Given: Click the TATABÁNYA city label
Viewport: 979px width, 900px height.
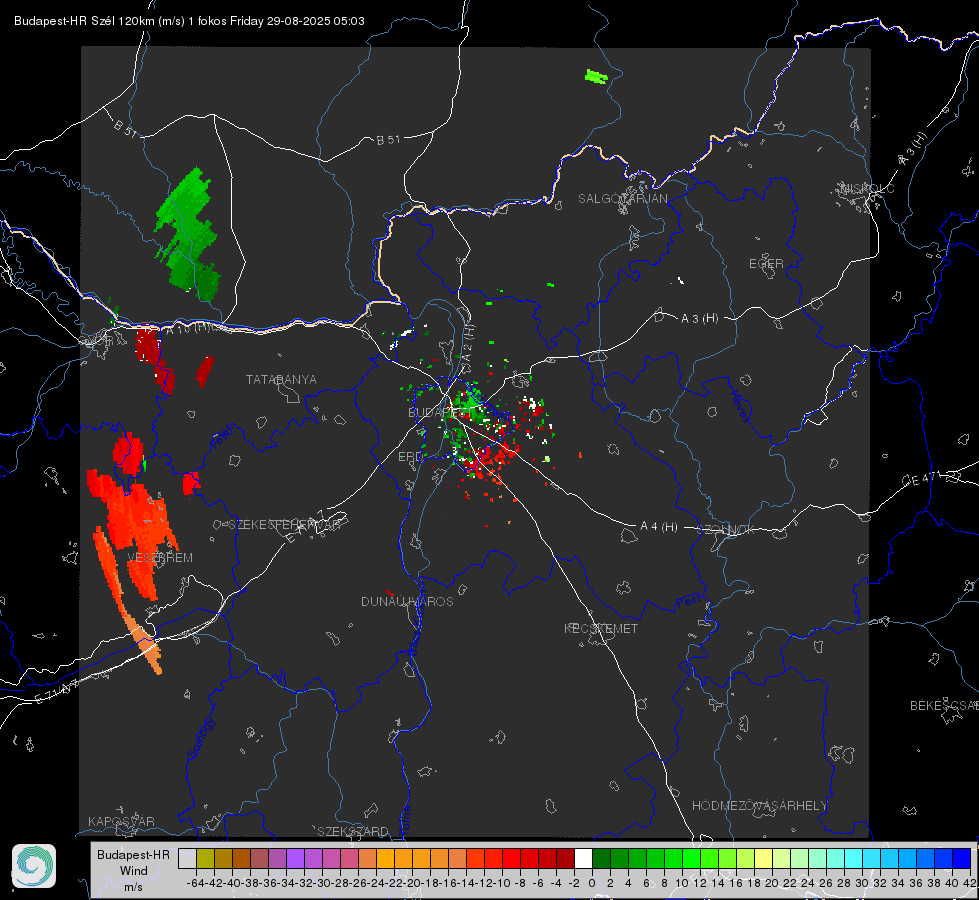Looking at the screenshot, I should click(x=281, y=380).
